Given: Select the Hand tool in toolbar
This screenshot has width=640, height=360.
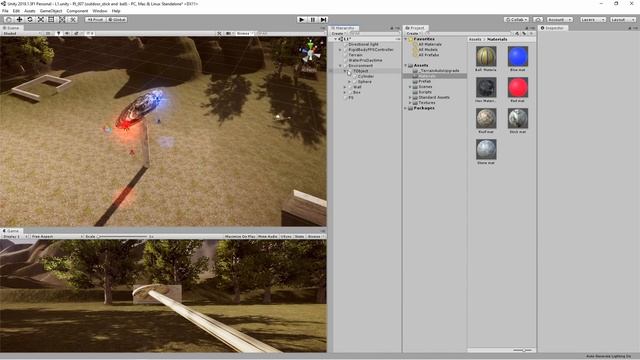Looking at the screenshot, I should point(8,19).
